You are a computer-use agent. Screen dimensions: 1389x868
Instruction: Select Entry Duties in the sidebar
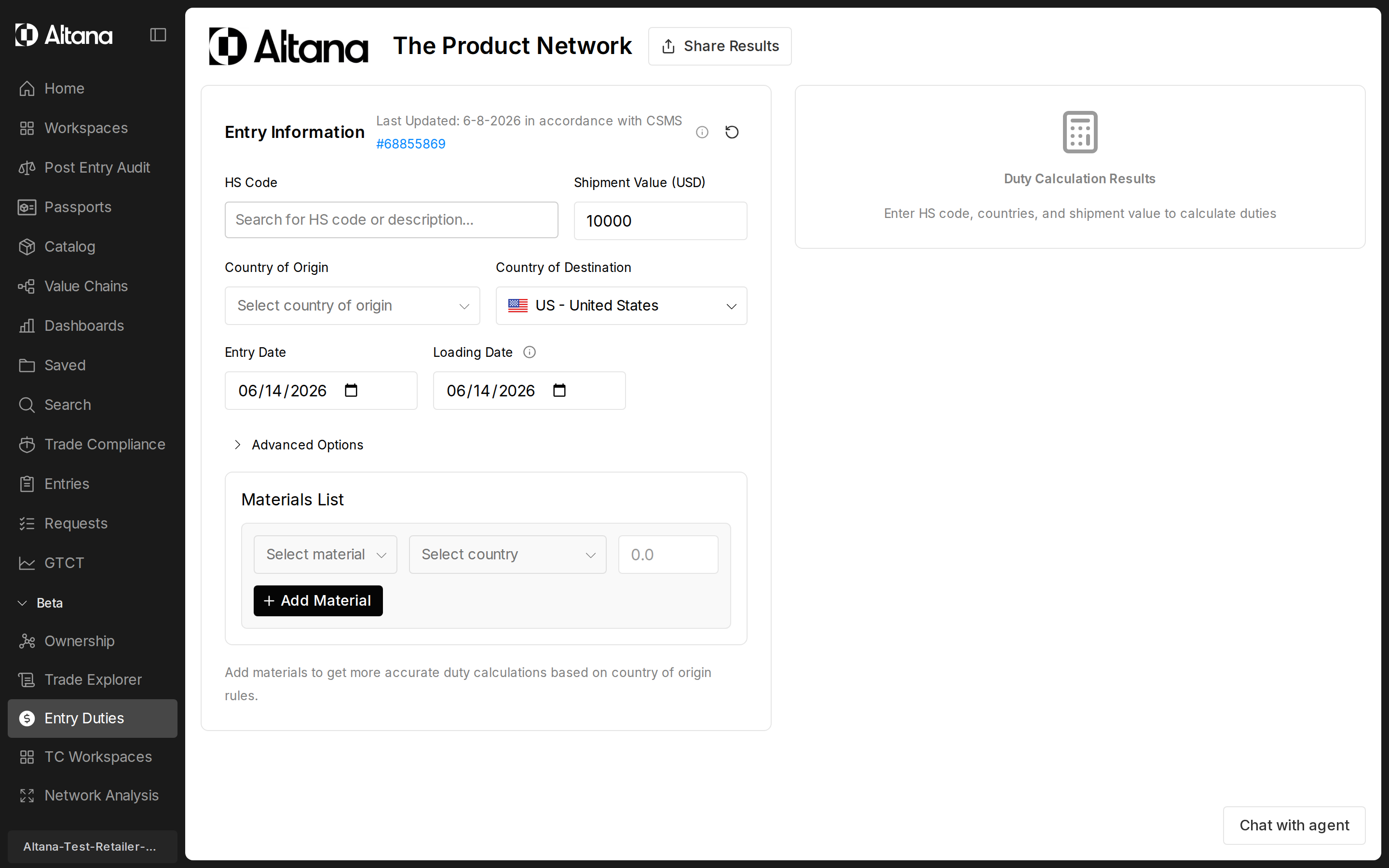pos(93,719)
